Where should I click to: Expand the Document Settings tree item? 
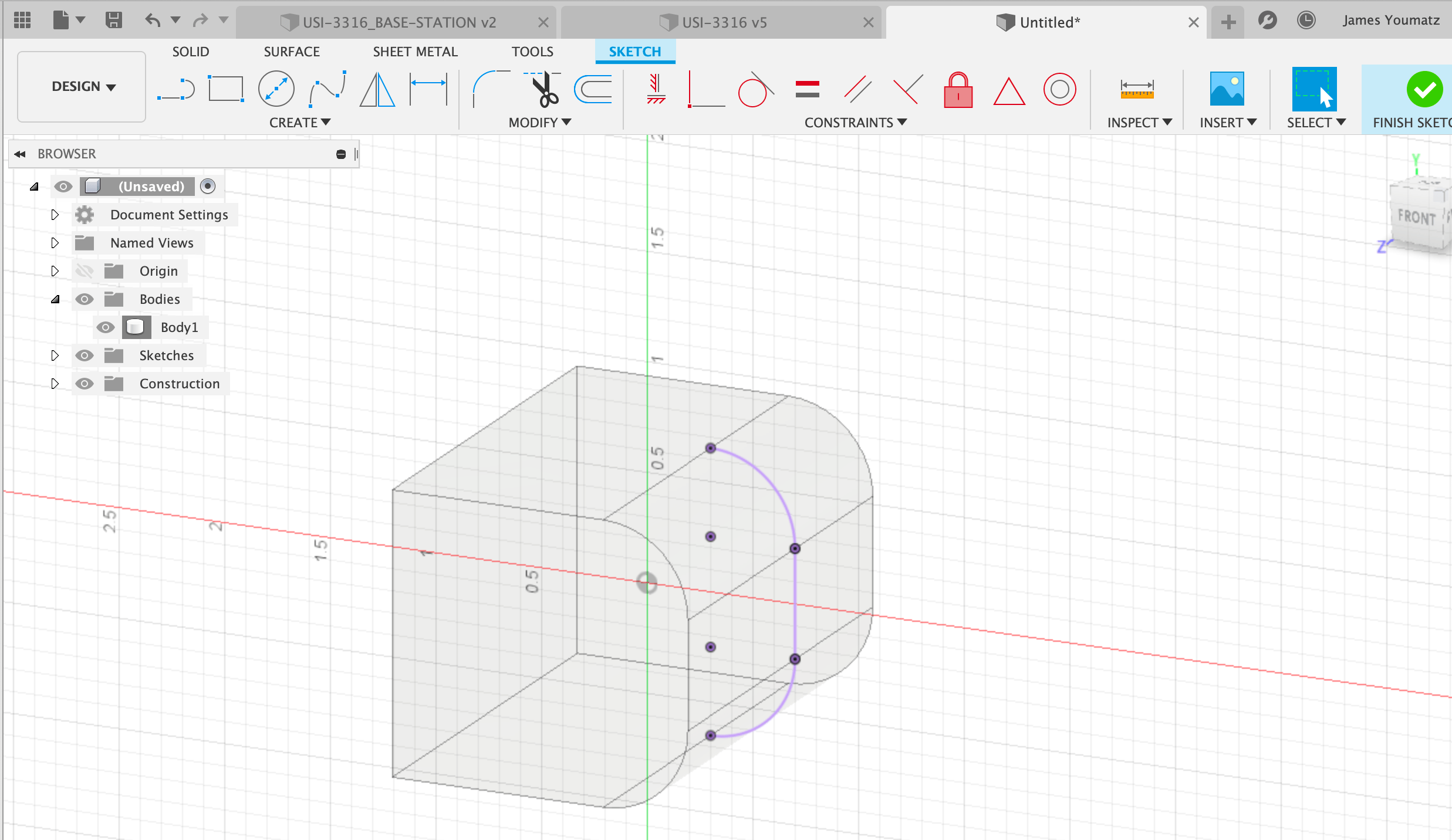point(55,215)
